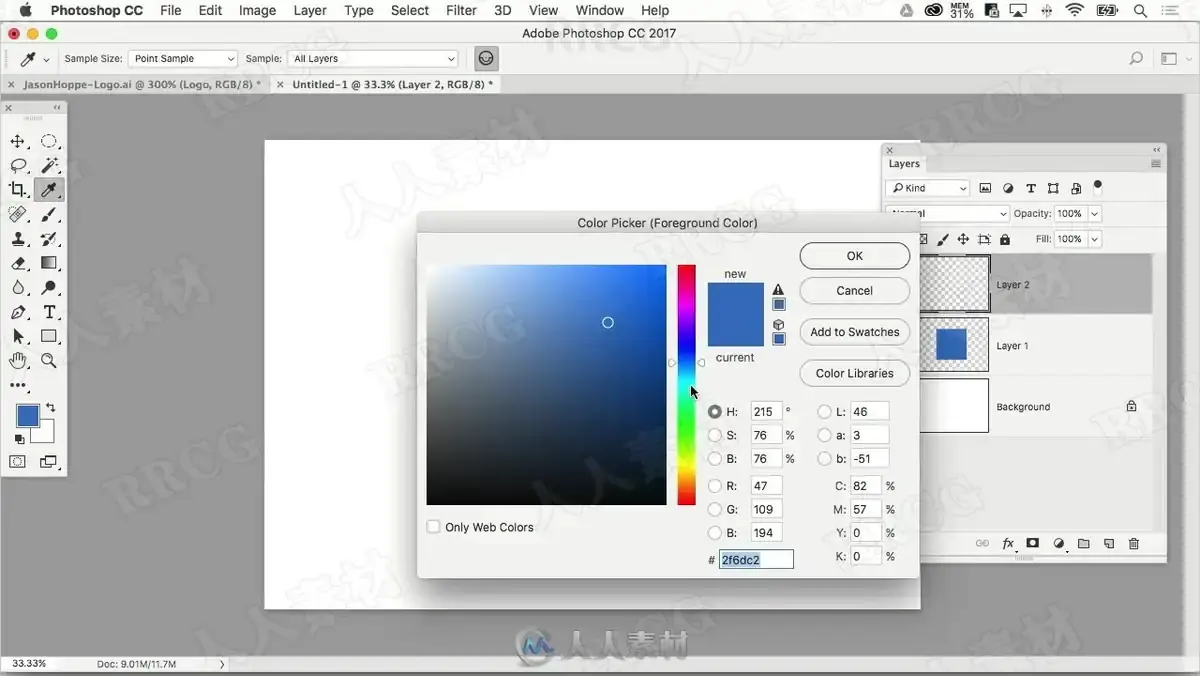Select the RGB blue B radio button

point(715,533)
